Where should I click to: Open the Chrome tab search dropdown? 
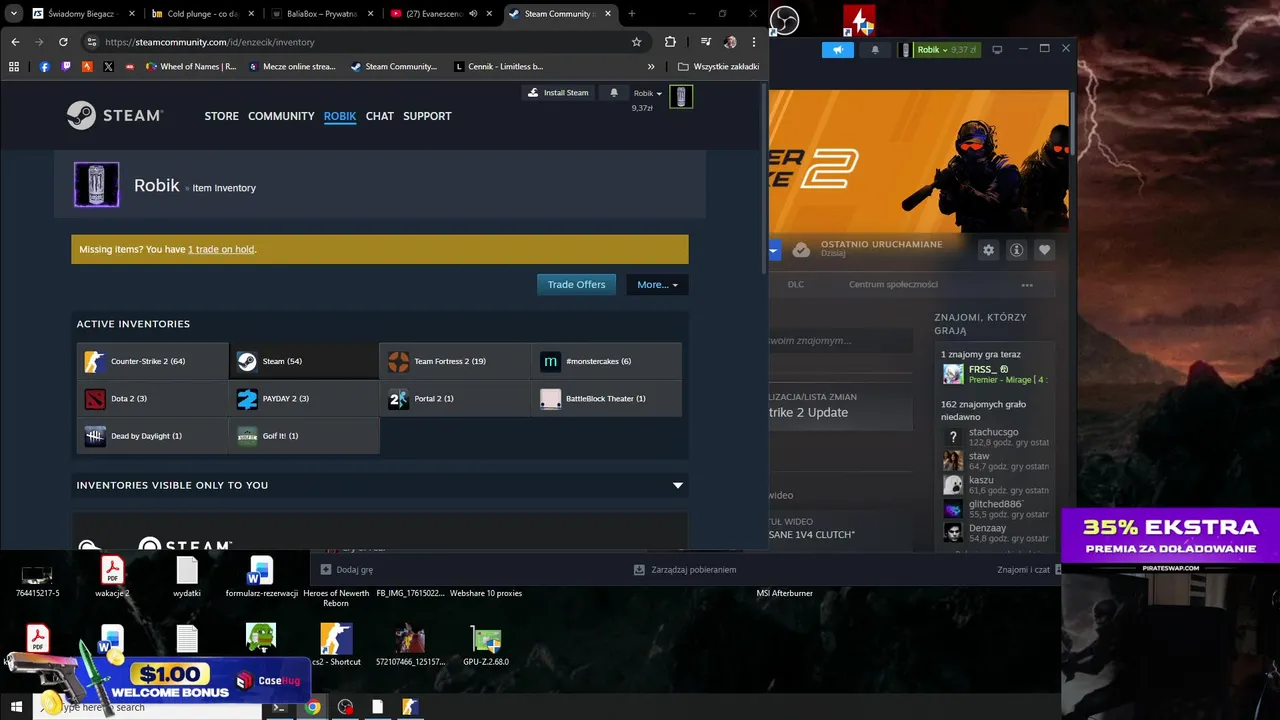[14, 14]
